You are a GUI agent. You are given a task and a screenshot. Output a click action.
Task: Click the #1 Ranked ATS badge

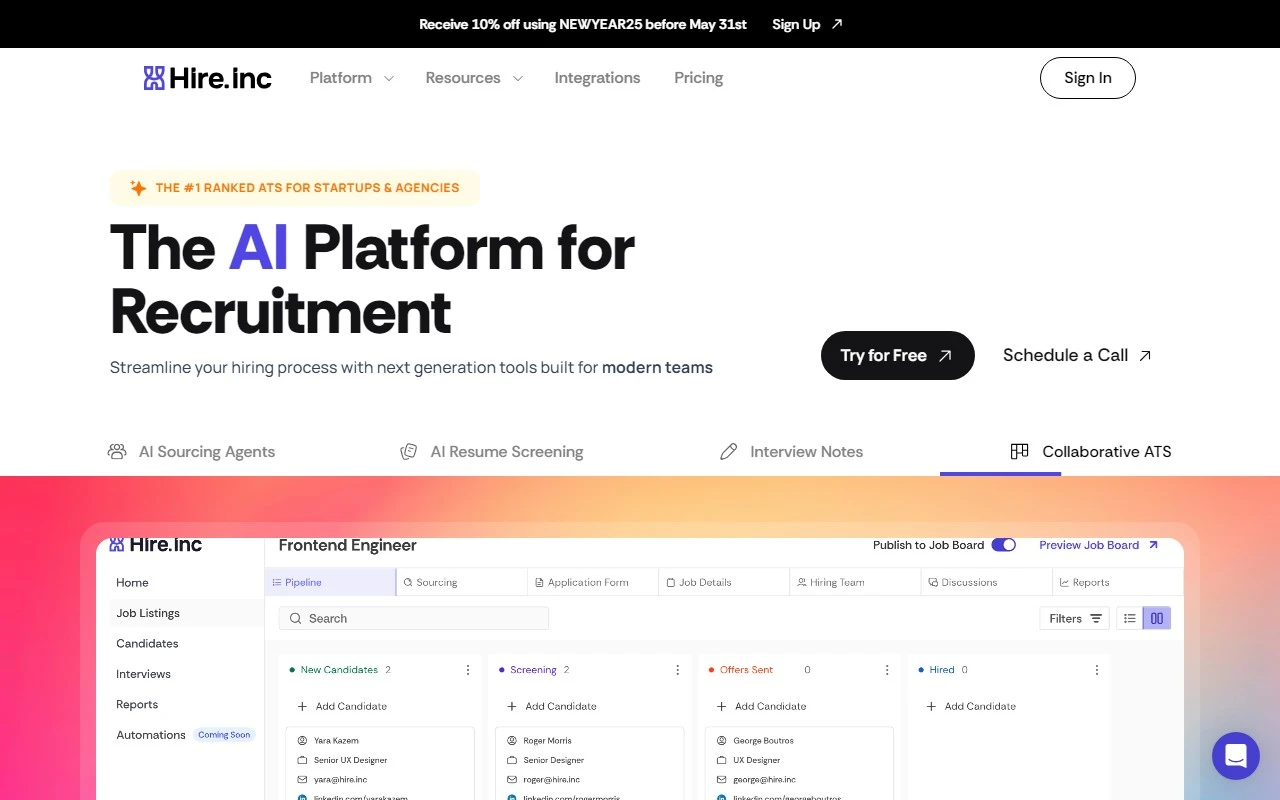295,188
